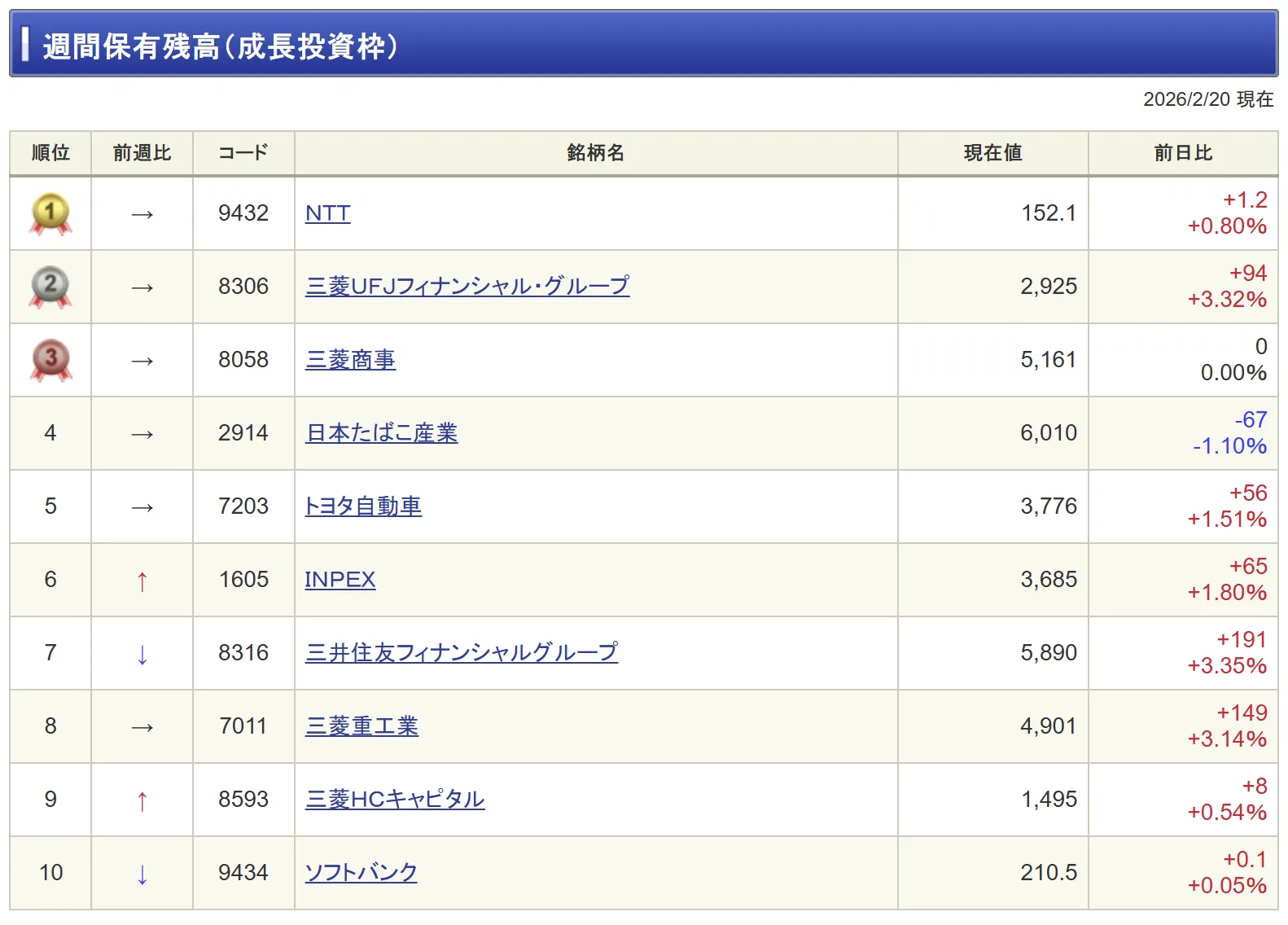Click the blue down arrow for code 8316
This screenshot has height=925, width=1288.
point(142,654)
